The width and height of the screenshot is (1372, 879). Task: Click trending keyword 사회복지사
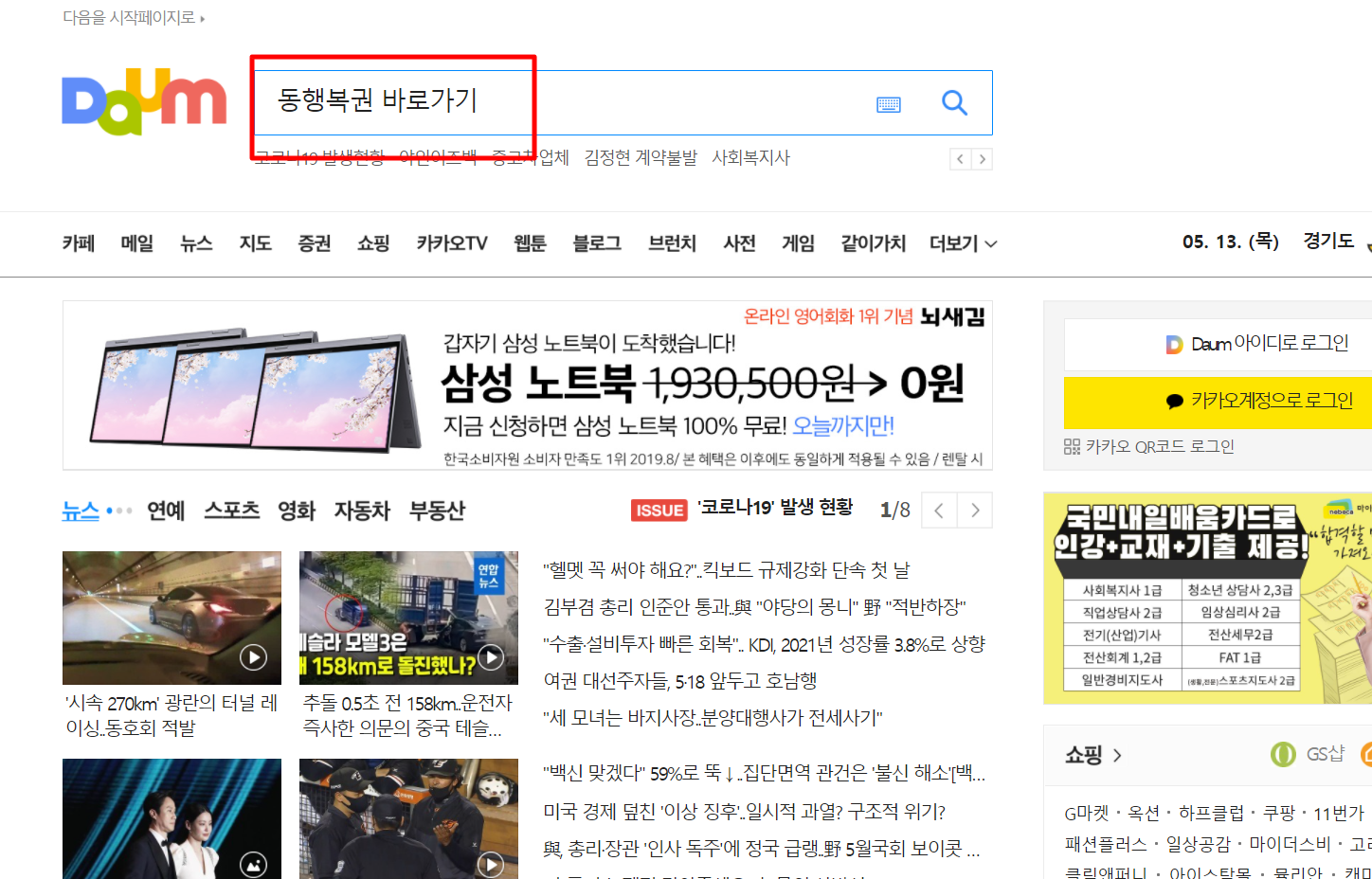751,157
